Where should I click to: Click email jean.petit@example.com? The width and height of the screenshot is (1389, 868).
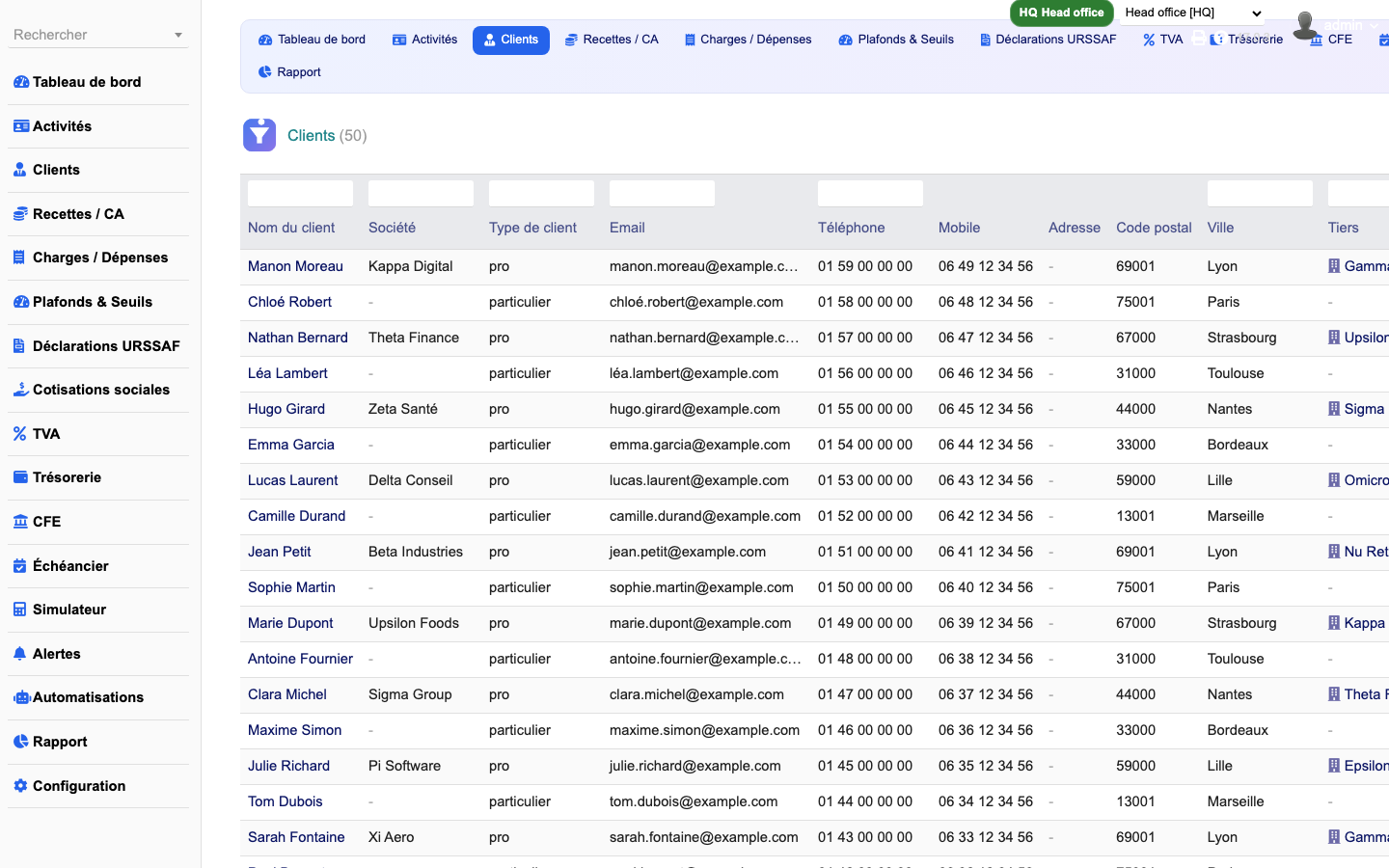click(x=688, y=552)
